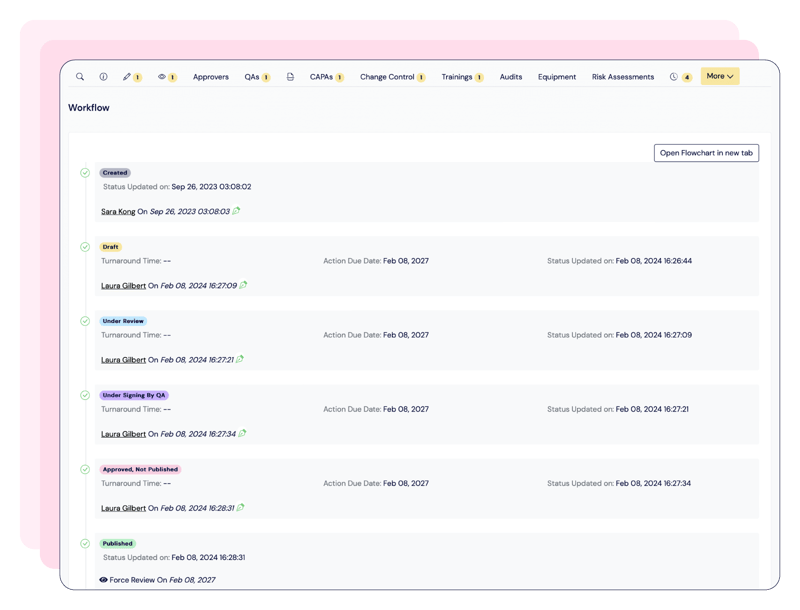Toggle the eye watchers icon in toolbar

pos(162,77)
